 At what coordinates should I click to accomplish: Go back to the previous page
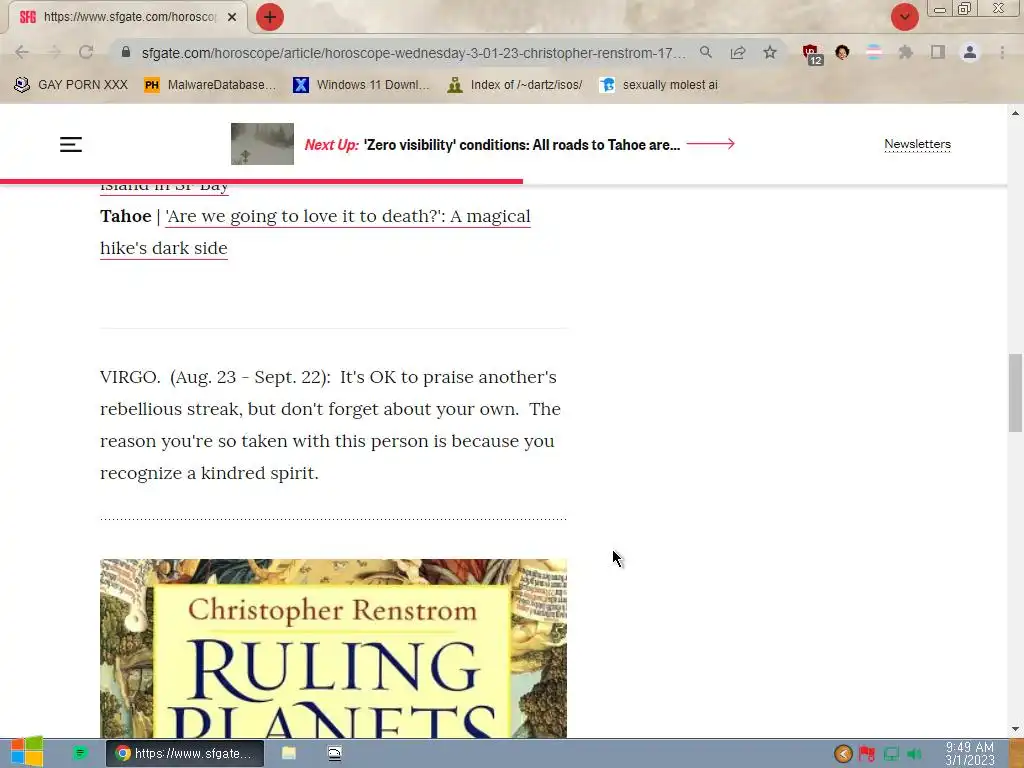(22, 52)
